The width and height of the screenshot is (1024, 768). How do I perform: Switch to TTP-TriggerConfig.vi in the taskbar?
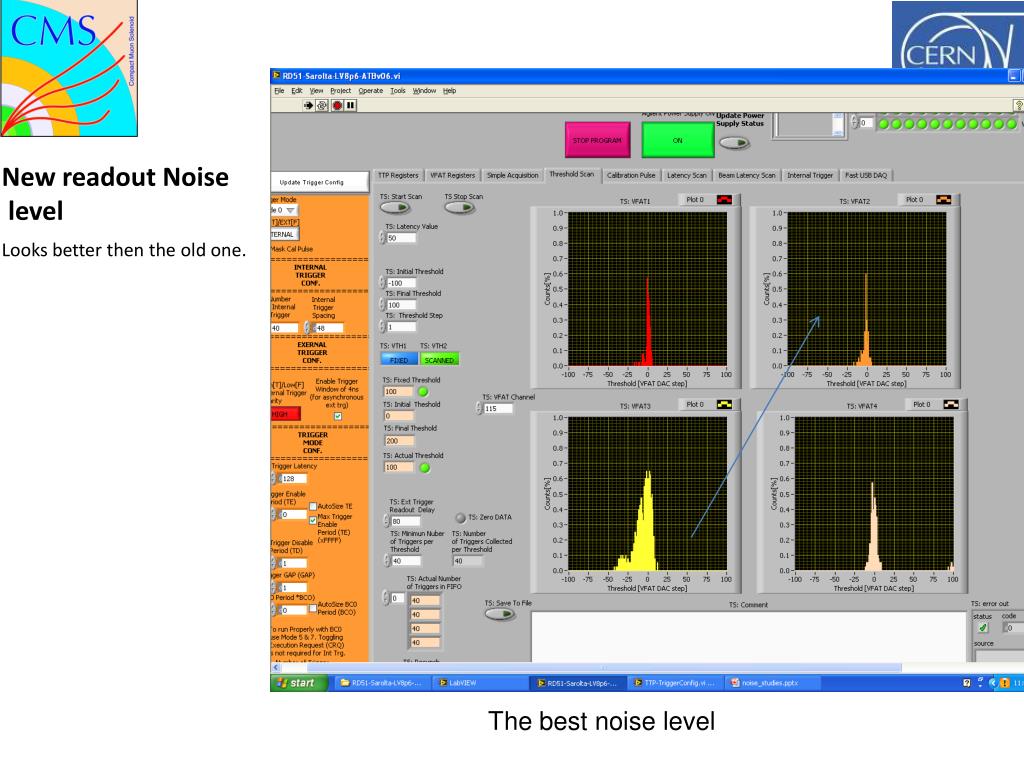tap(676, 683)
